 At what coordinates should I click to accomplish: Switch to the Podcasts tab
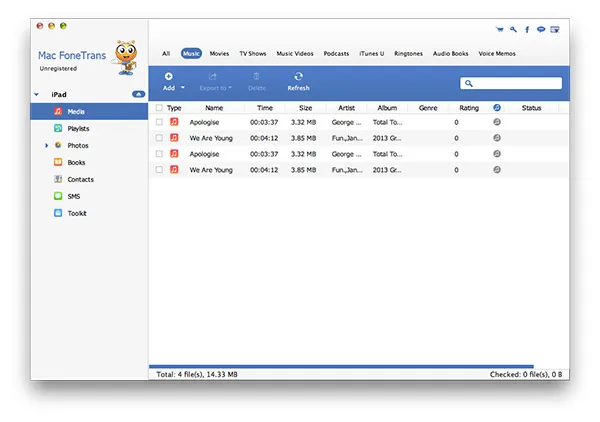coord(336,54)
